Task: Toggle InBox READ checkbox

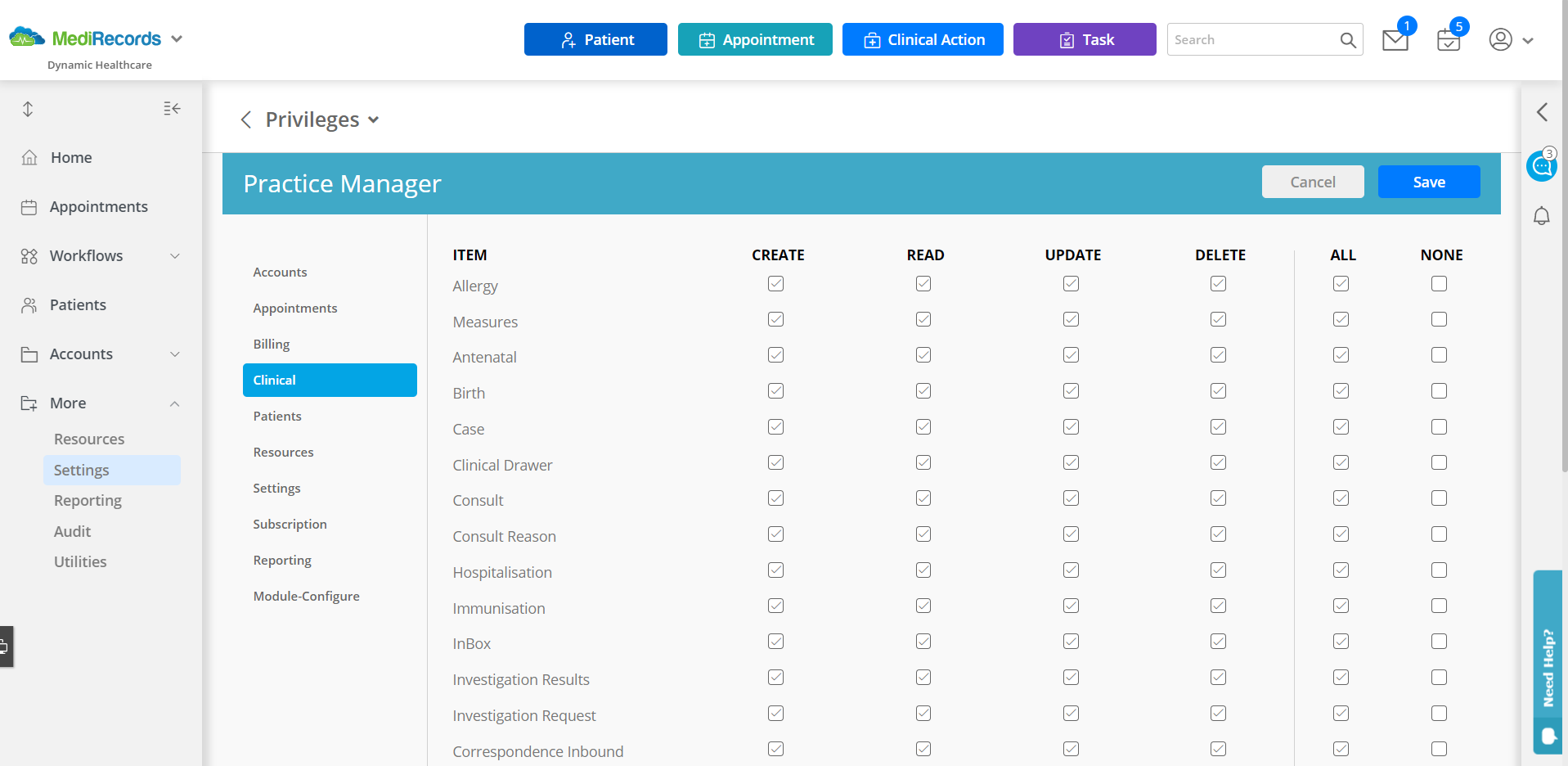Action: tap(923, 642)
